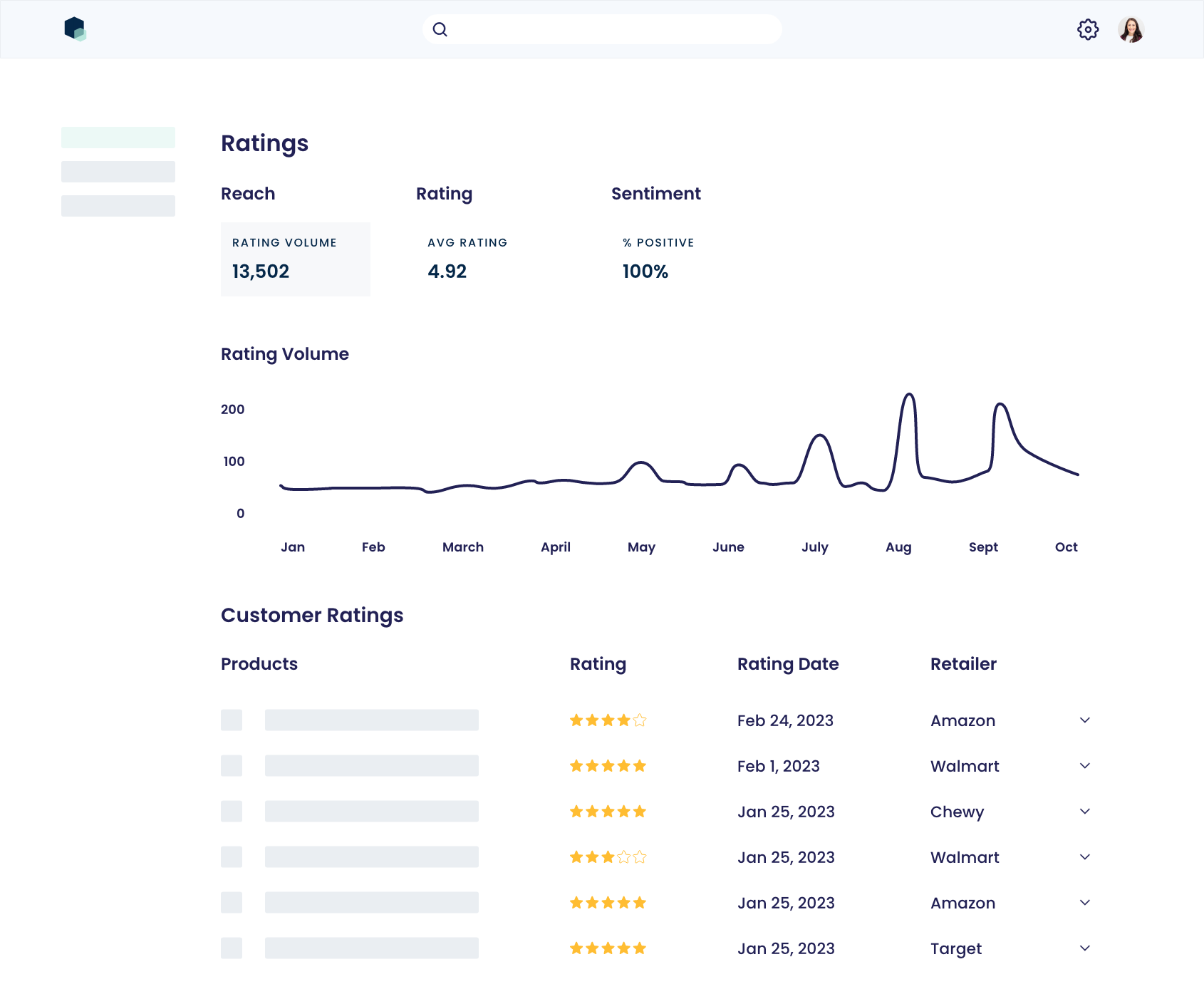Open the highlighted first sidebar item
The height and width of the screenshot is (999, 1204).
[x=118, y=138]
